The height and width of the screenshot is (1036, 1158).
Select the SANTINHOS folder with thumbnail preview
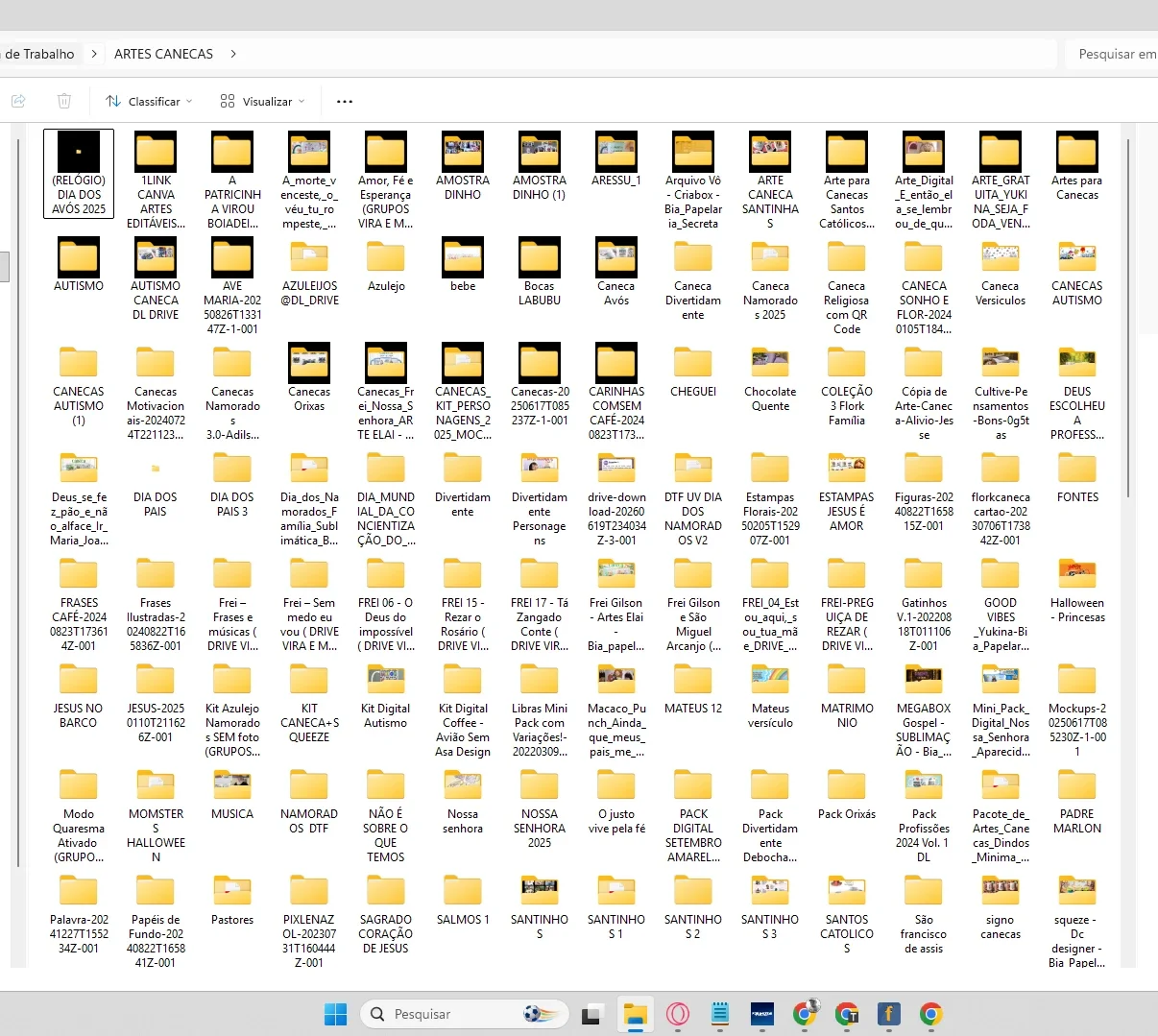pos(540,907)
